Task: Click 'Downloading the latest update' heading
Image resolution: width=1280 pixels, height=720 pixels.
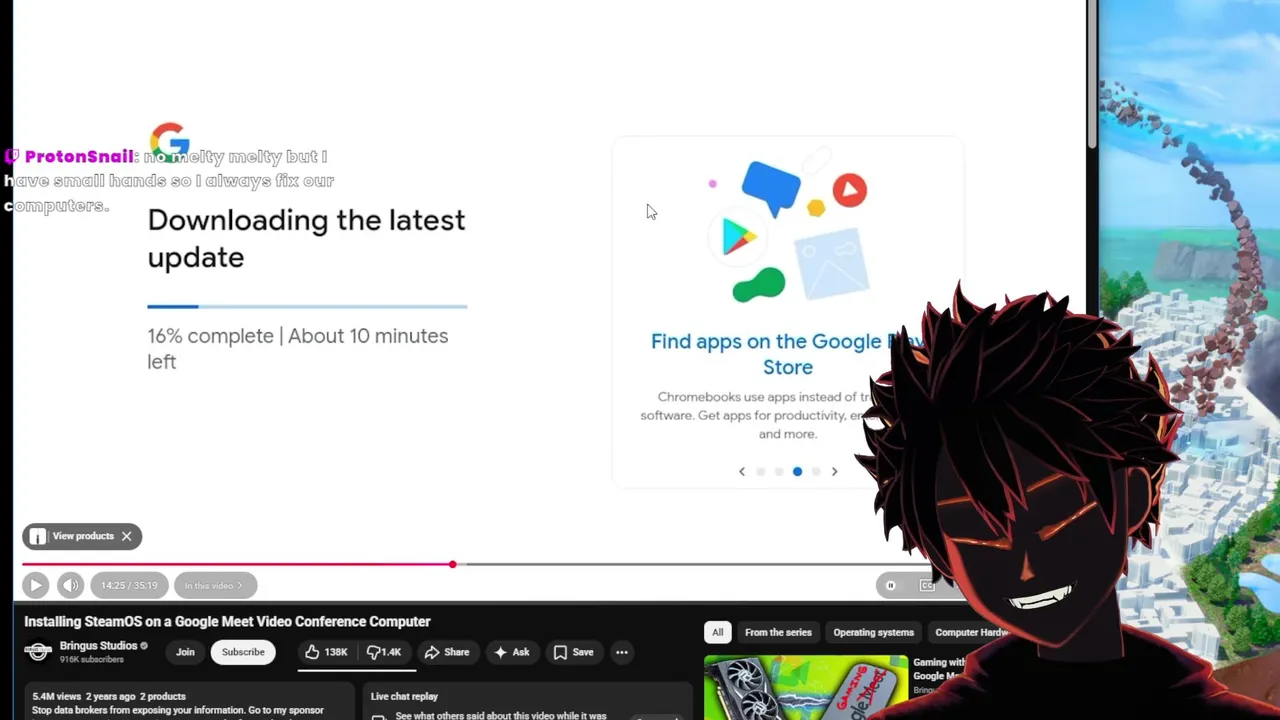Action: 306,238
